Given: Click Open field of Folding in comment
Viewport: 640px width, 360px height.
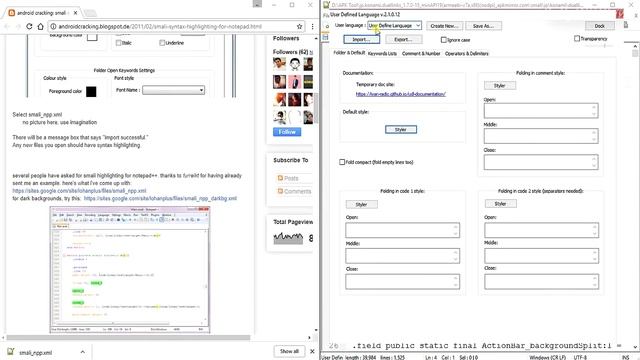Looking at the screenshot, I should click(541, 111).
